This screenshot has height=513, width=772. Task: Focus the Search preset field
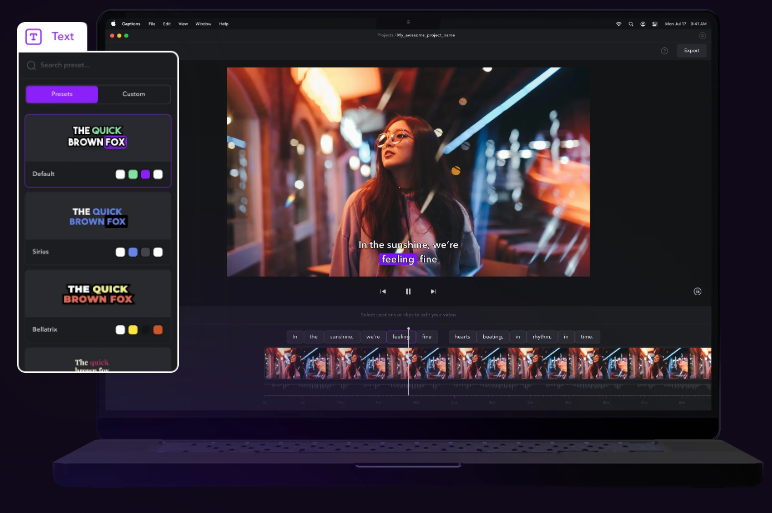tap(98, 65)
